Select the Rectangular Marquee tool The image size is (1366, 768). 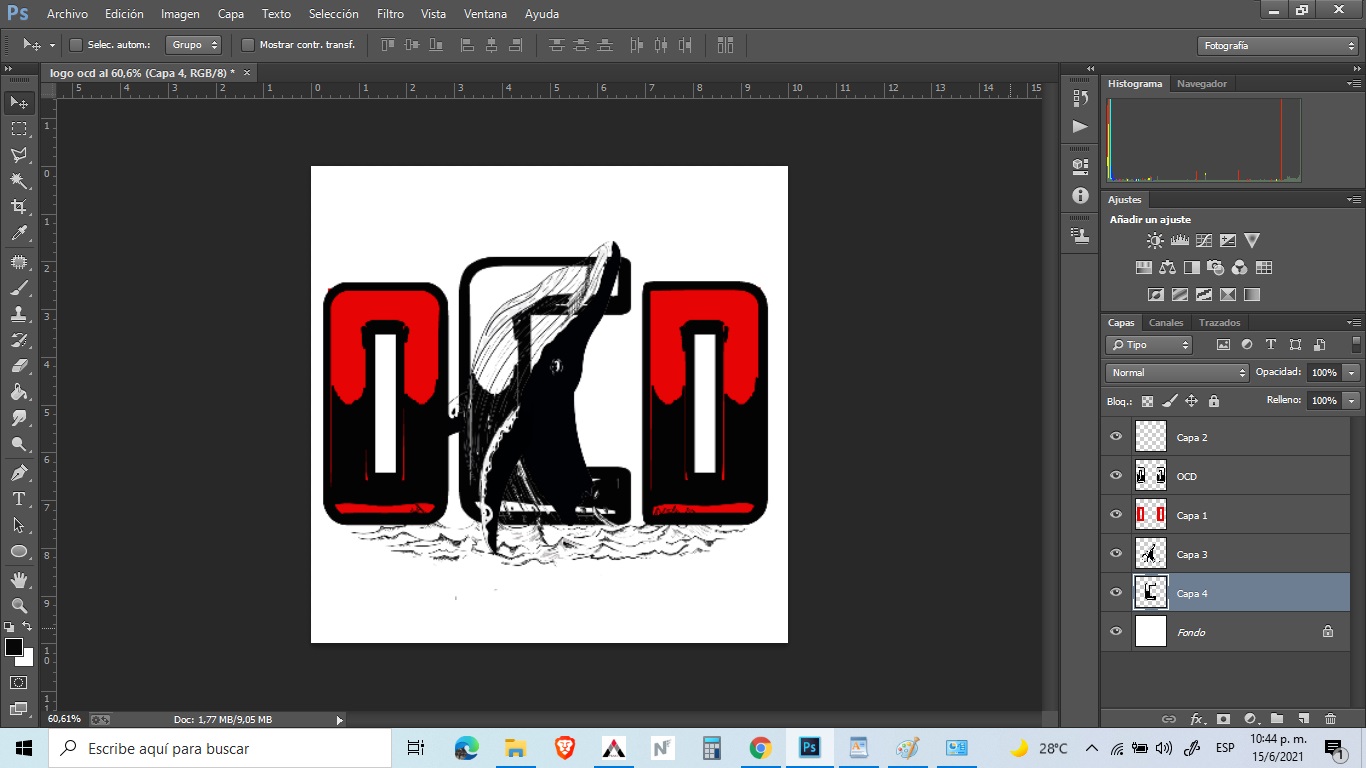click(x=19, y=129)
